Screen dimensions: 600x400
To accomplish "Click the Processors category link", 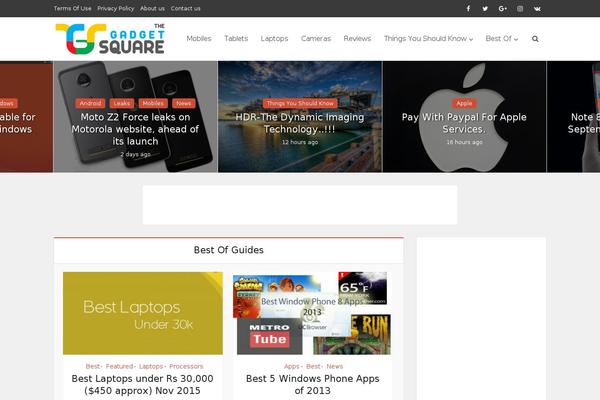I will point(186,366).
